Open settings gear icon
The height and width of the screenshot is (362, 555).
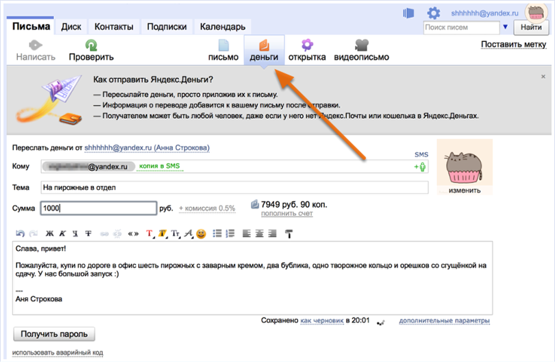(x=433, y=13)
